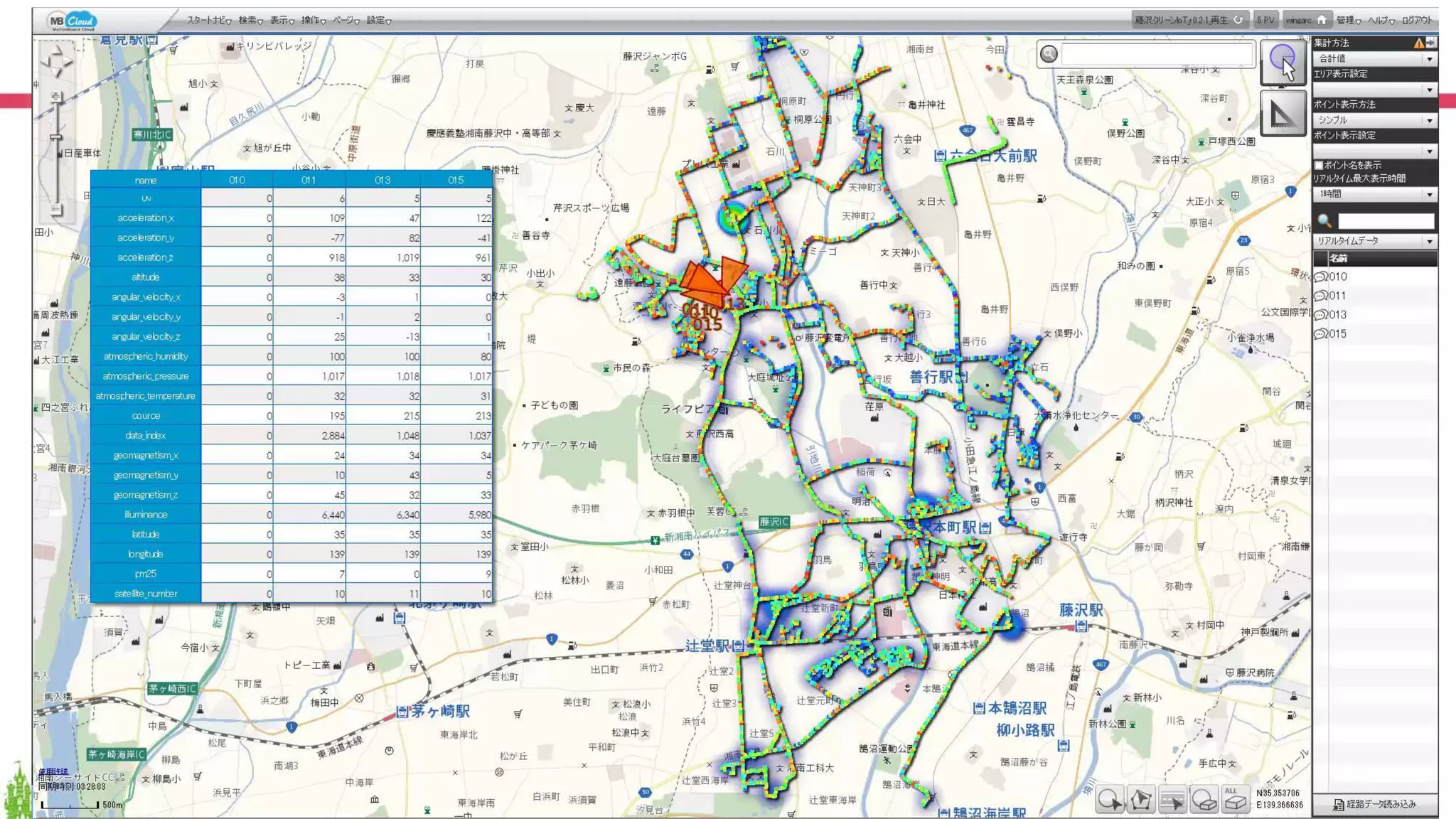Collapse side panel with arrow icon
Screen dimensions: 1456x819
coord(1430,43)
